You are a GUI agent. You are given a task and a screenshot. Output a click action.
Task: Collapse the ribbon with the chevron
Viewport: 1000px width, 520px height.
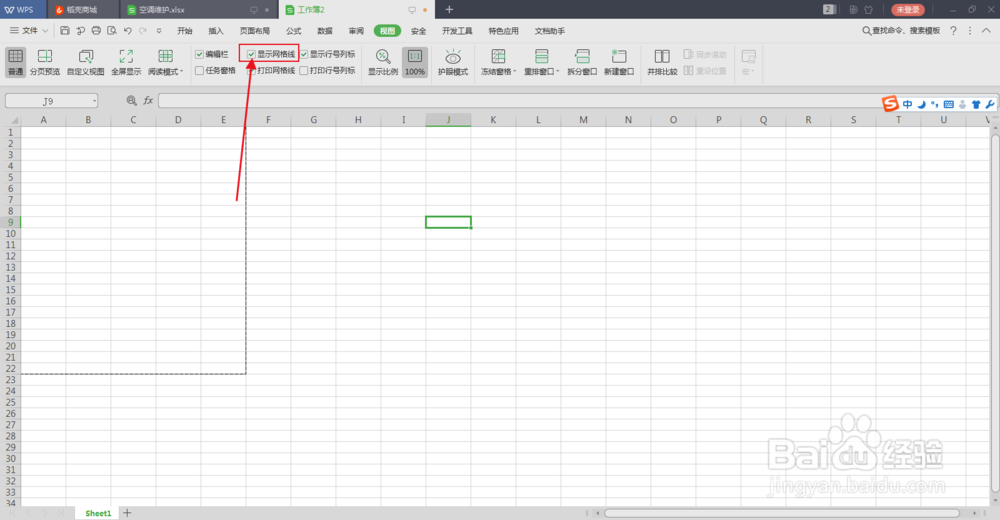click(x=986, y=31)
